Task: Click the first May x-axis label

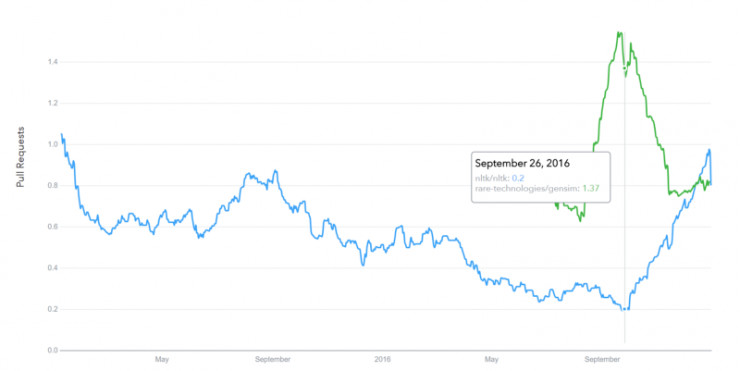Action: pyautogui.click(x=162, y=359)
